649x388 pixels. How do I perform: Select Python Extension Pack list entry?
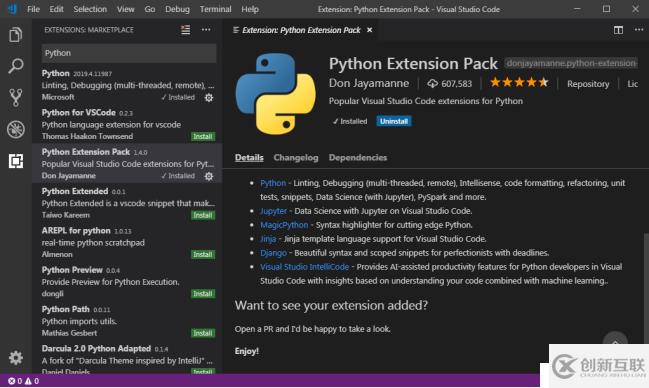(x=127, y=164)
